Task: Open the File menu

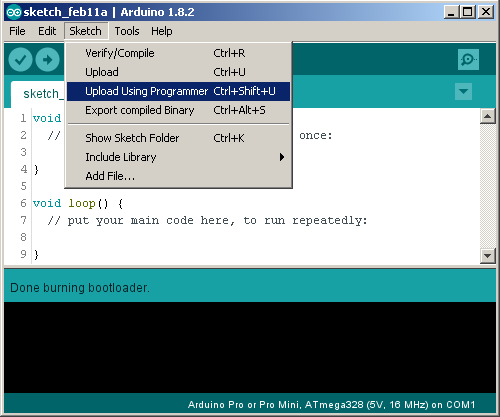Action: [x=17, y=31]
